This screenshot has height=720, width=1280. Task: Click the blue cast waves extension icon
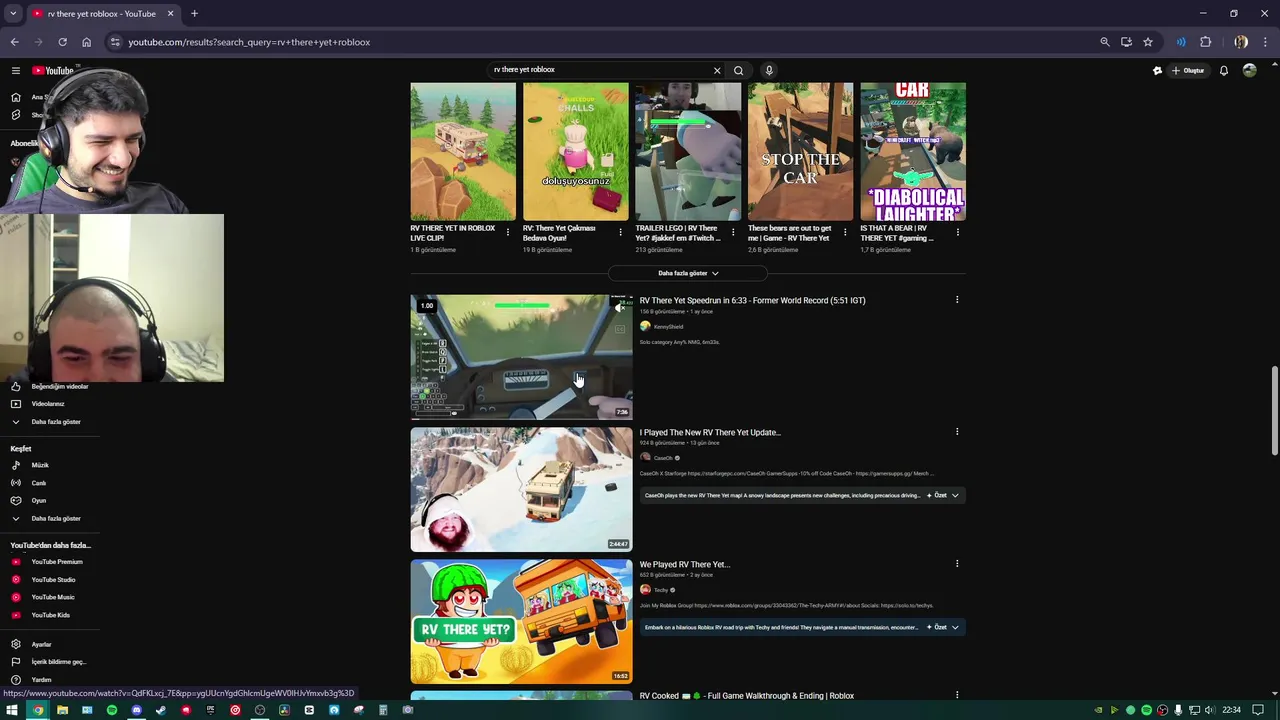[x=1181, y=42]
